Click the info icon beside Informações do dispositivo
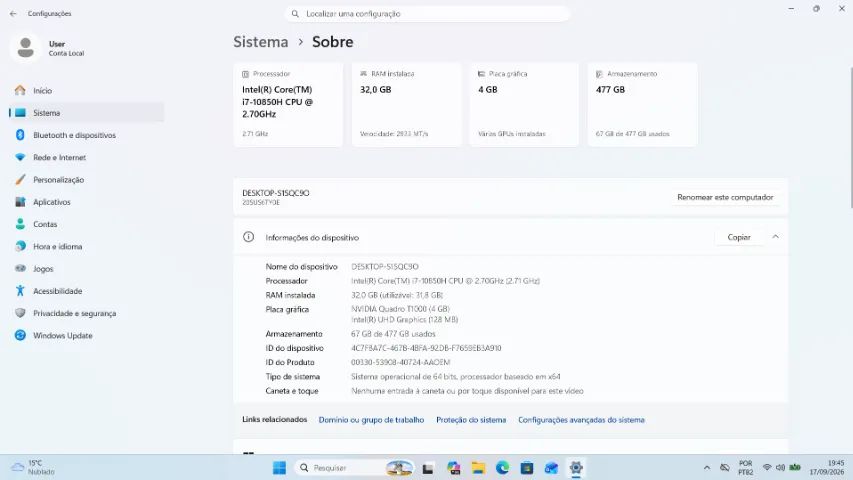Screen dimensions: 853x480 249,237
